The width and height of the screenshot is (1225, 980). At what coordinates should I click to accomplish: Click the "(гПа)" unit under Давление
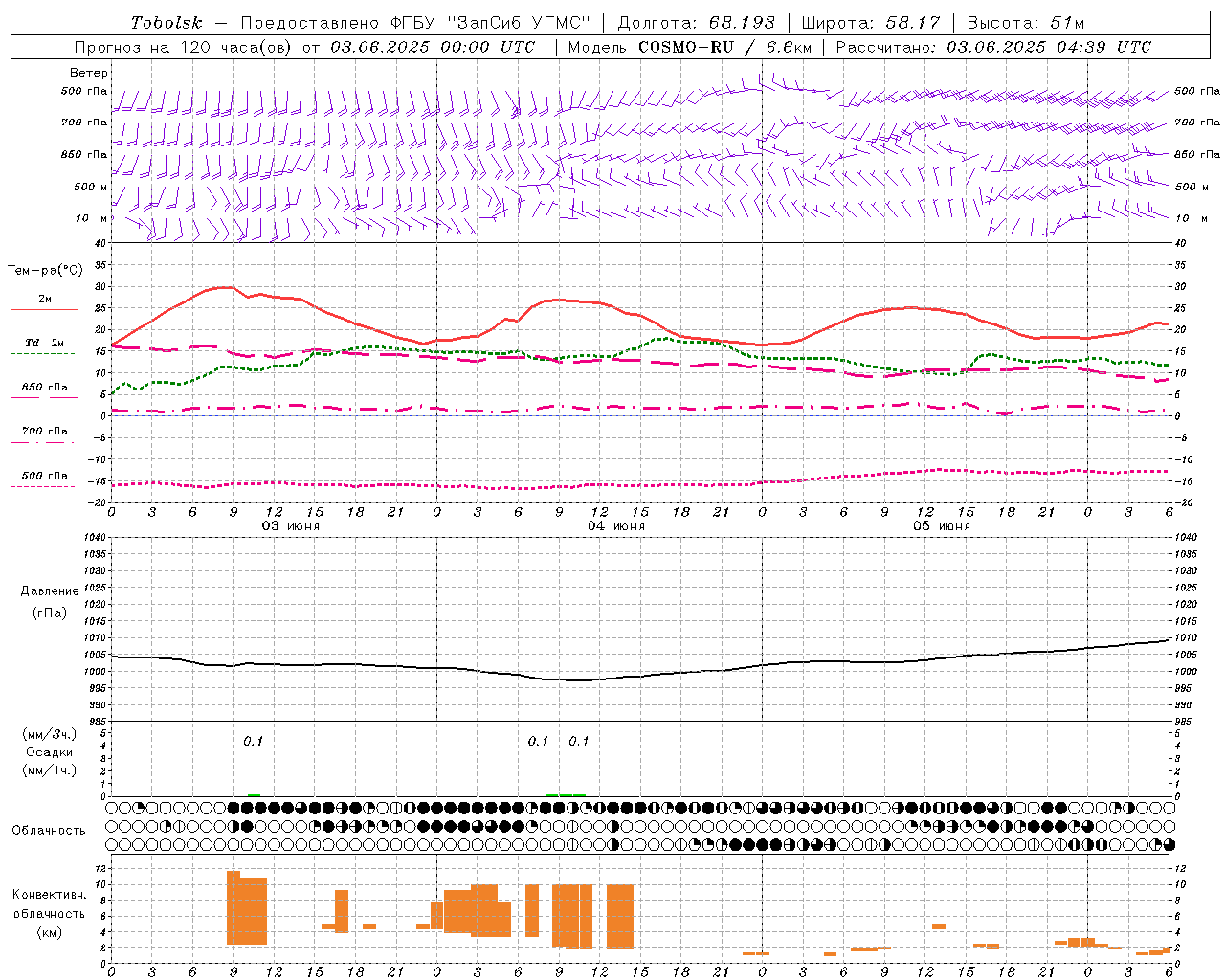point(50,612)
